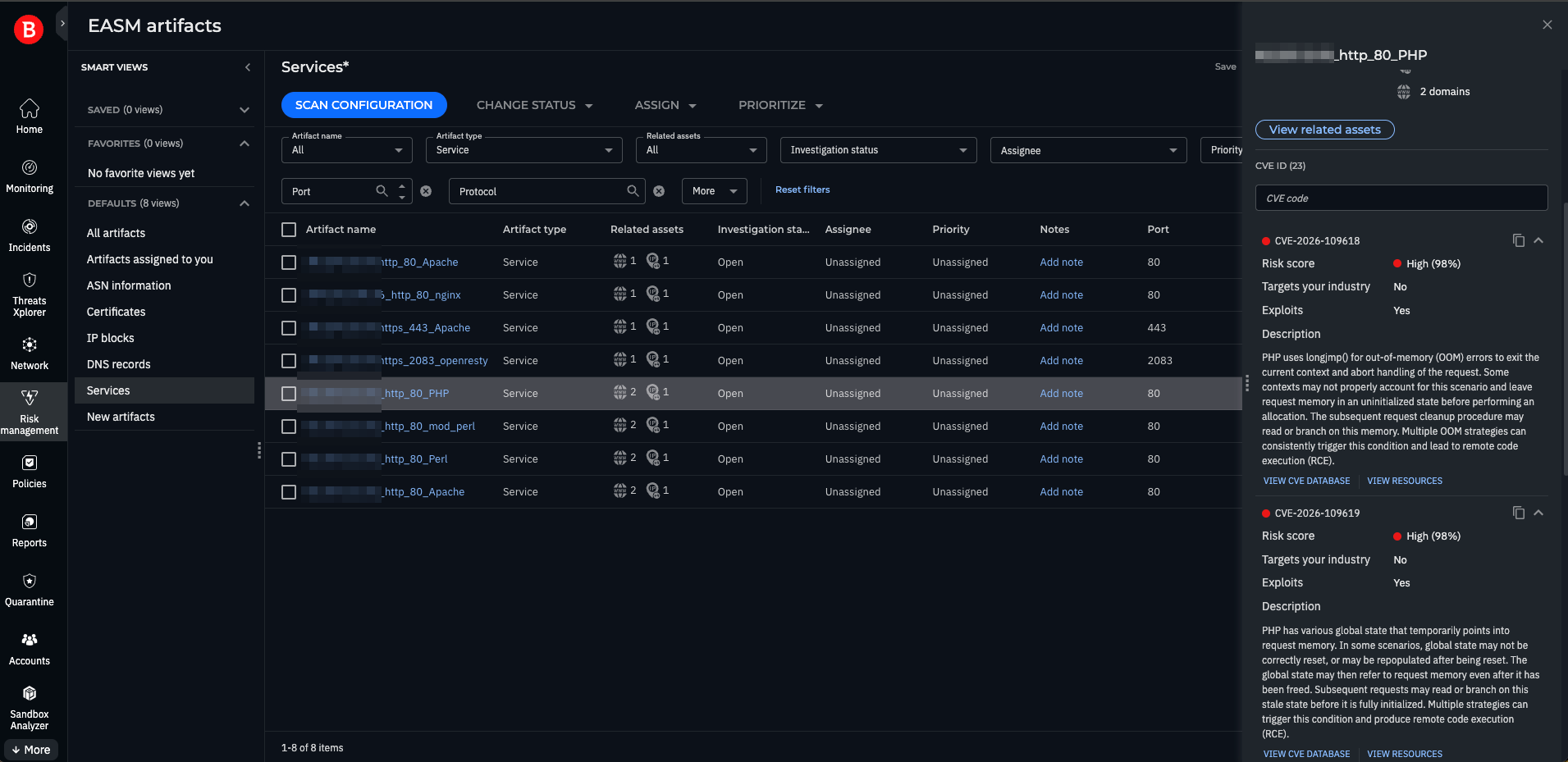Viewport: 1568px width, 762px height.
Task: Copy CVE-2026-109618 with copy icon
Action: click(x=1519, y=240)
